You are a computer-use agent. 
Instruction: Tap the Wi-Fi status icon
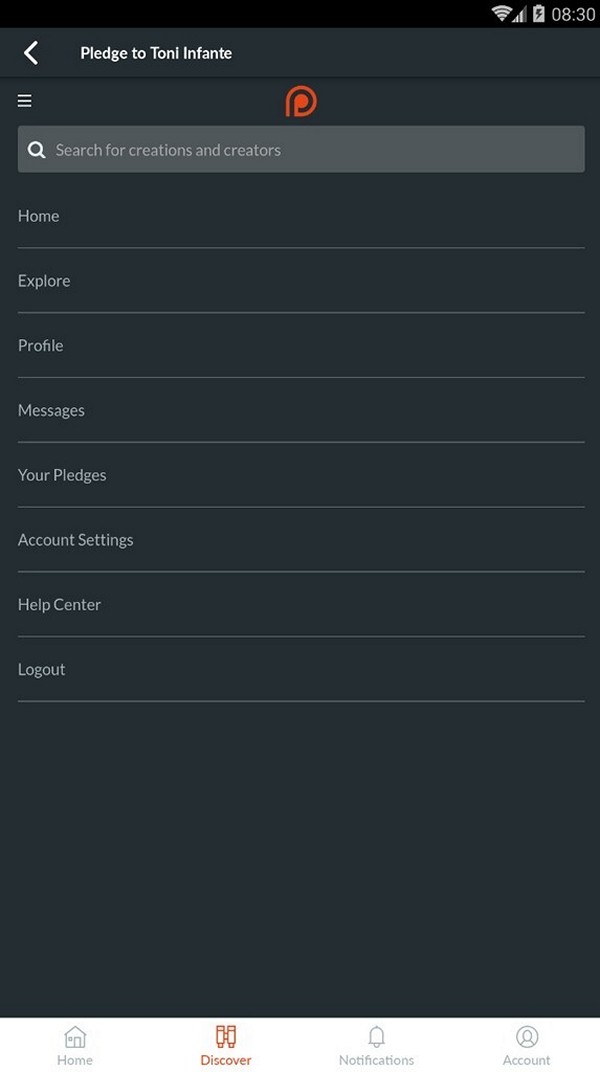502,13
